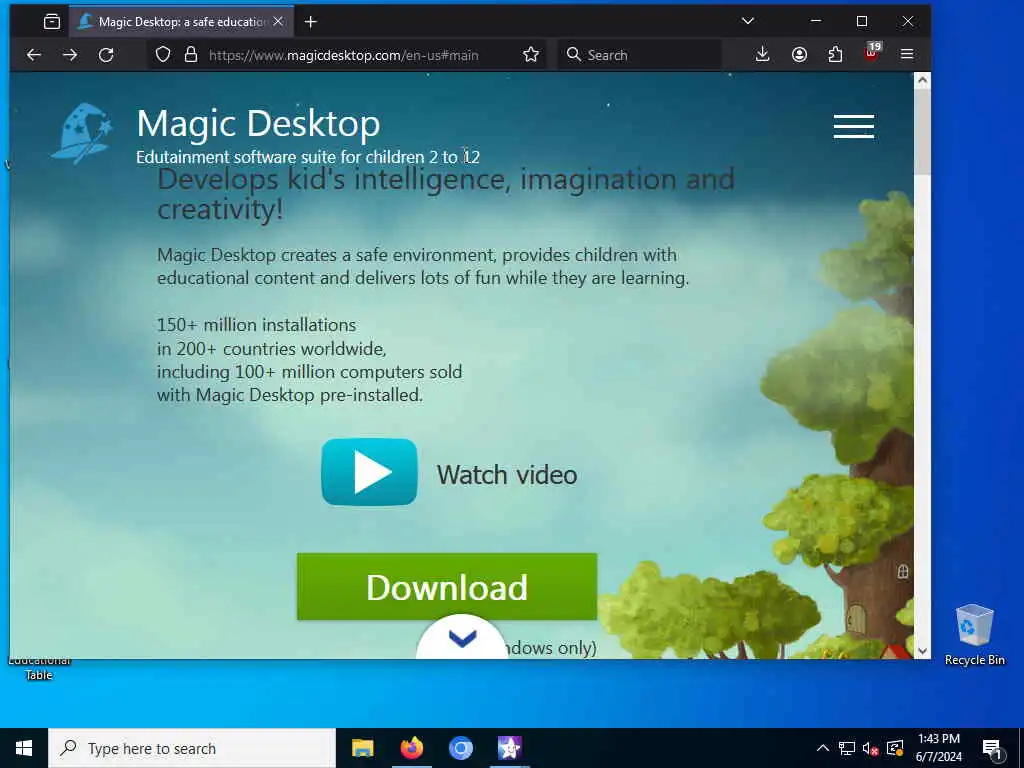Click the text "with Magic Desktop pre-installed."
The width and height of the screenshot is (1024, 768).
pyautogui.click(x=290, y=395)
